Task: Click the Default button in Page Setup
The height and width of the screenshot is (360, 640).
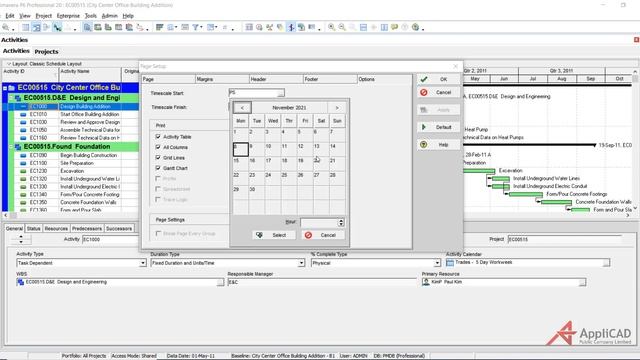Action: click(x=438, y=127)
